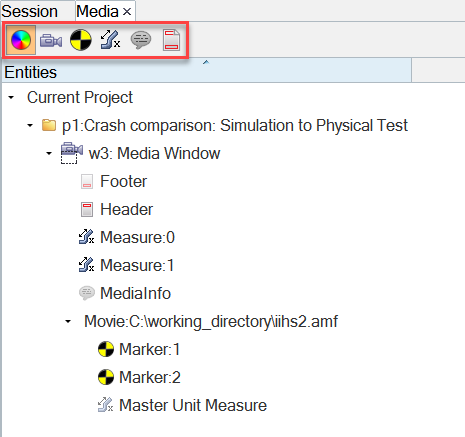Toggle the speech bubble notes filter
Image resolution: width=465 pixels, height=437 pixels.
click(x=141, y=40)
